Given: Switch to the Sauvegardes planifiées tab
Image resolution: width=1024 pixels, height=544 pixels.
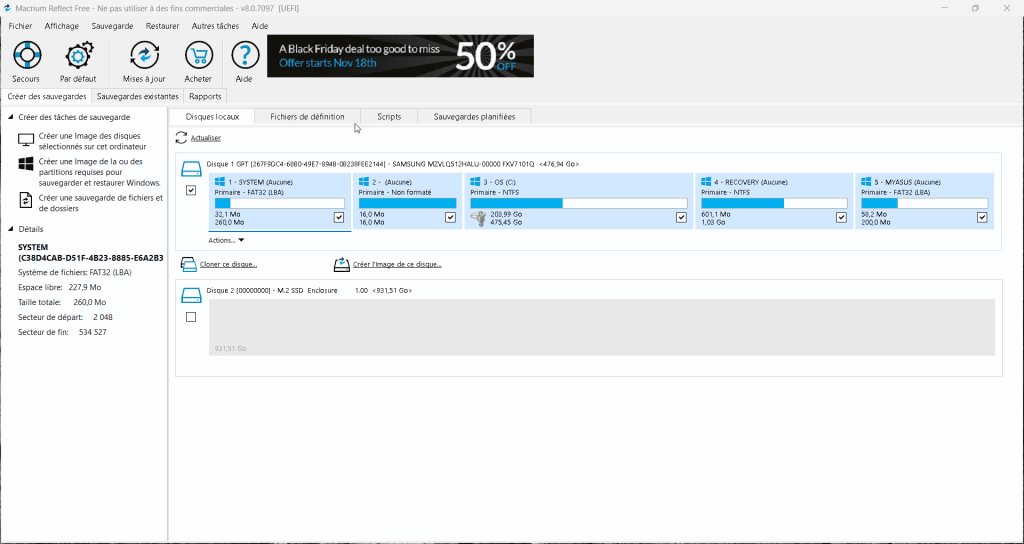Looking at the screenshot, I should point(474,117).
